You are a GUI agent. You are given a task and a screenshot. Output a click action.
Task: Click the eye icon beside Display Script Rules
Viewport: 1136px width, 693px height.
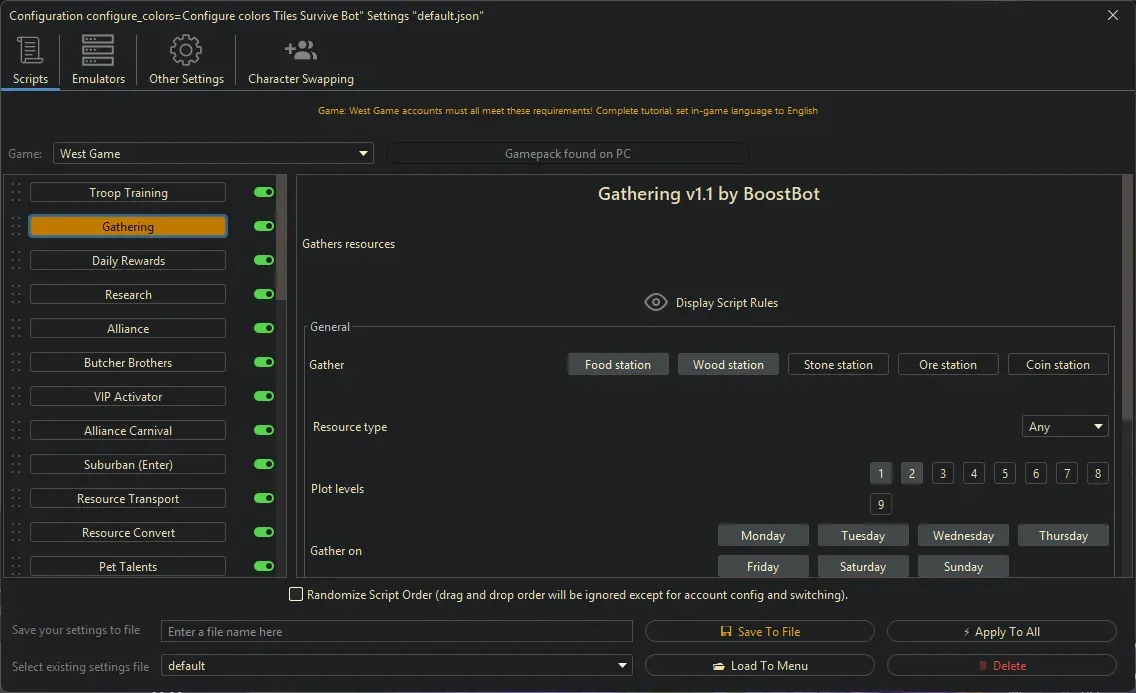pyautogui.click(x=656, y=303)
